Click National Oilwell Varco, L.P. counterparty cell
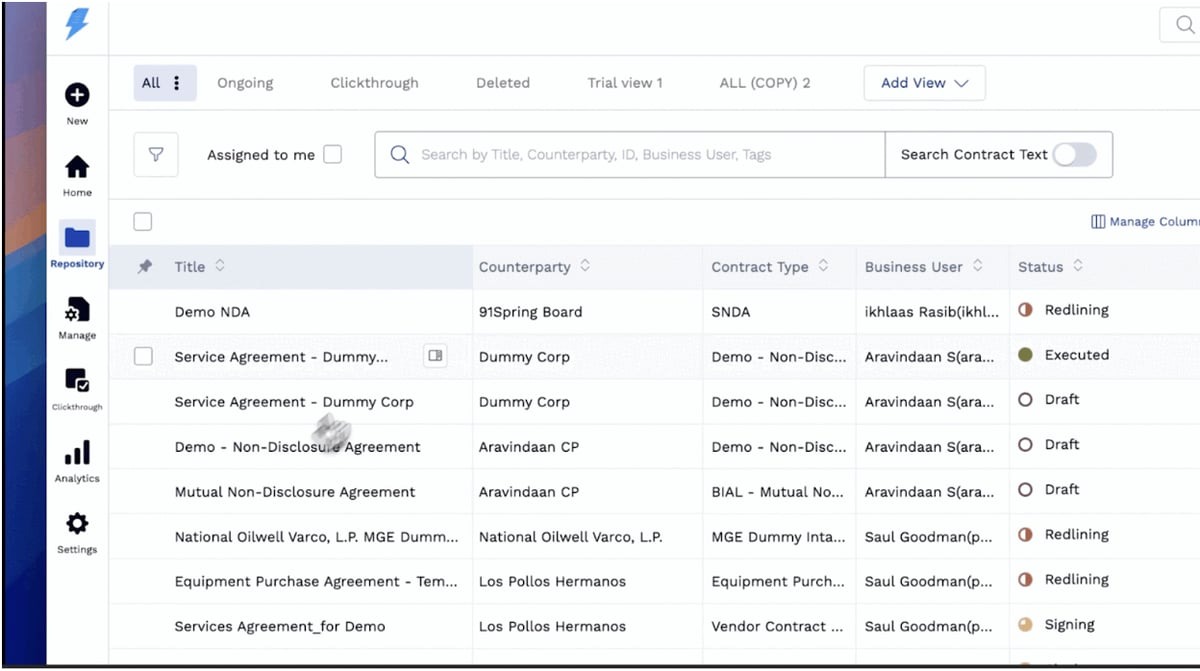The height and width of the screenshot is (671, 1200). 571,537
